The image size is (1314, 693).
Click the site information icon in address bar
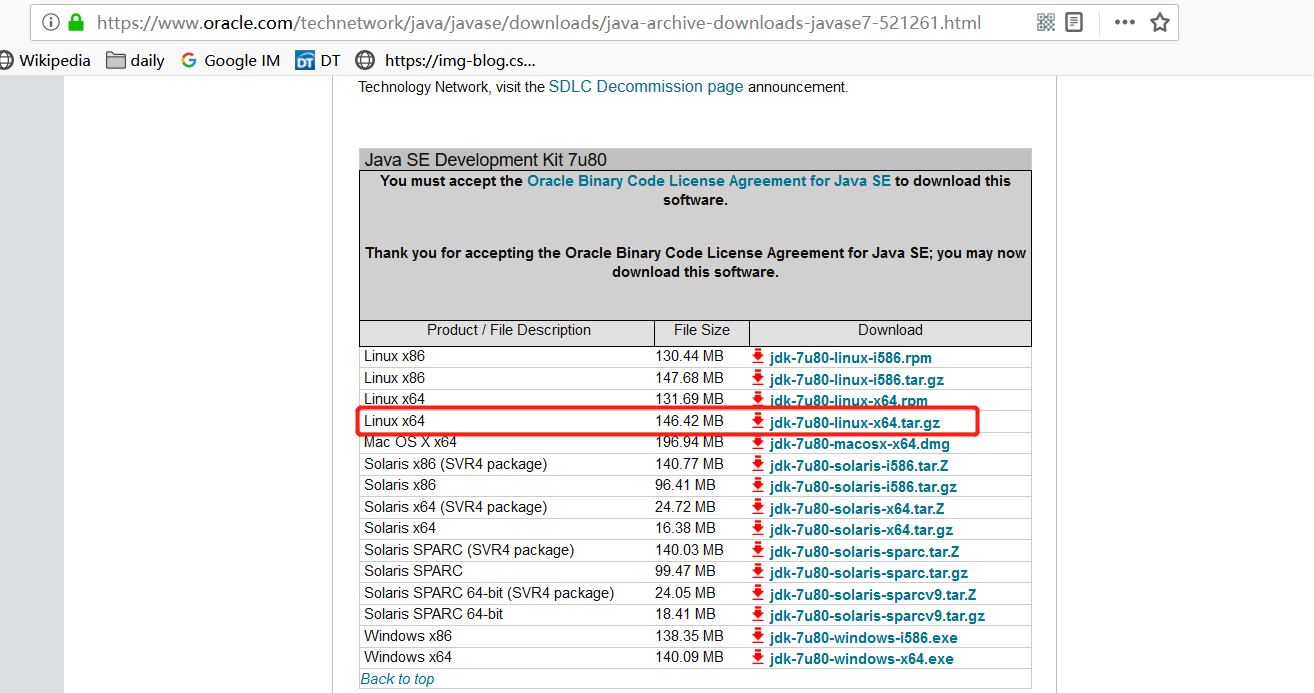pos(50,22)
